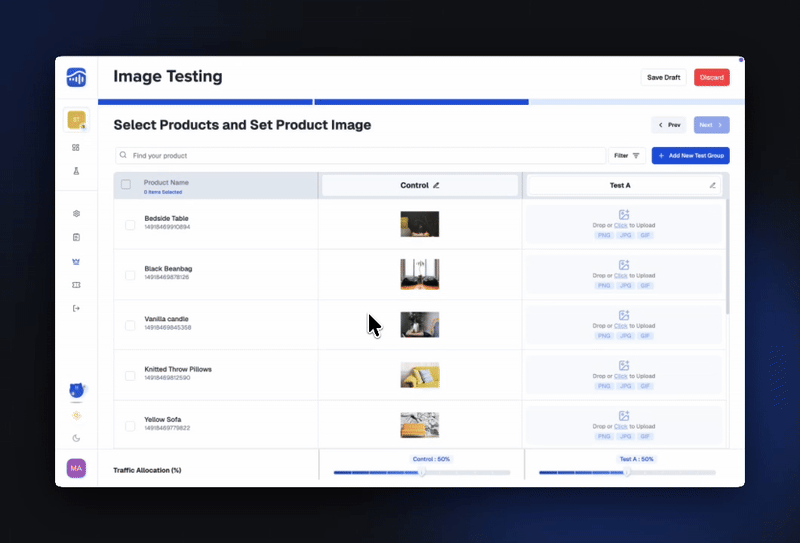The image size is (800, 543).
Task: Click the pencil icon for Test A
Action: [712, 185]
